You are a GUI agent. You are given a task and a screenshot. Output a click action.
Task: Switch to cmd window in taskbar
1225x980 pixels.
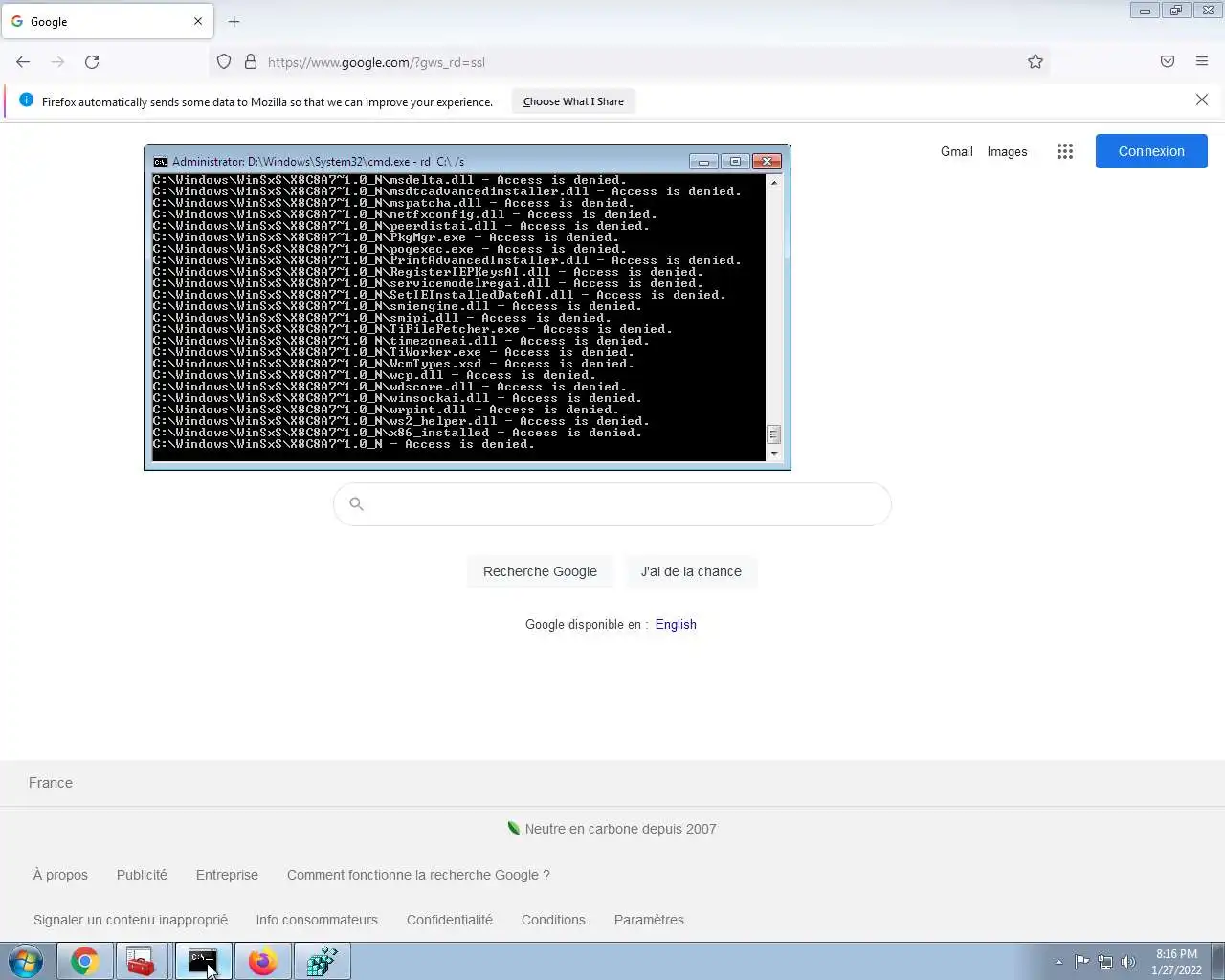coord(202,961)
